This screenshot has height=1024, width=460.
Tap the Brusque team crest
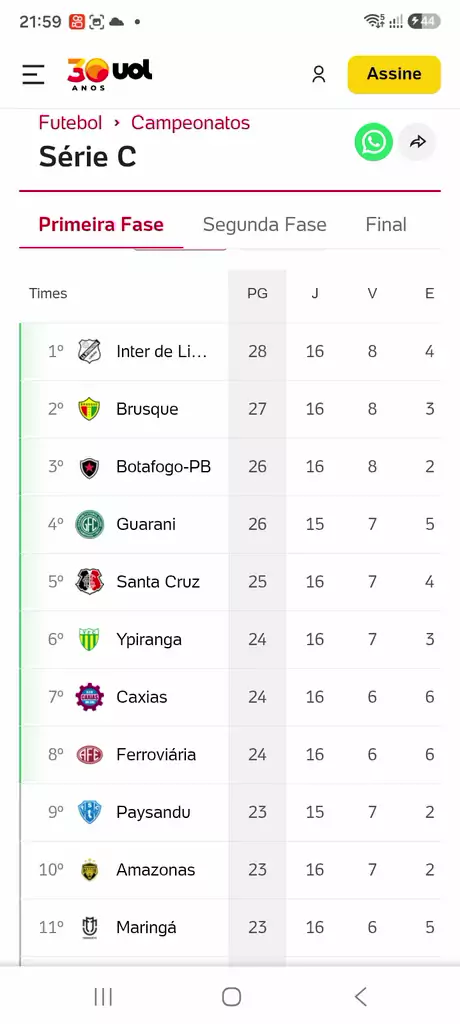tap(90, 409)
